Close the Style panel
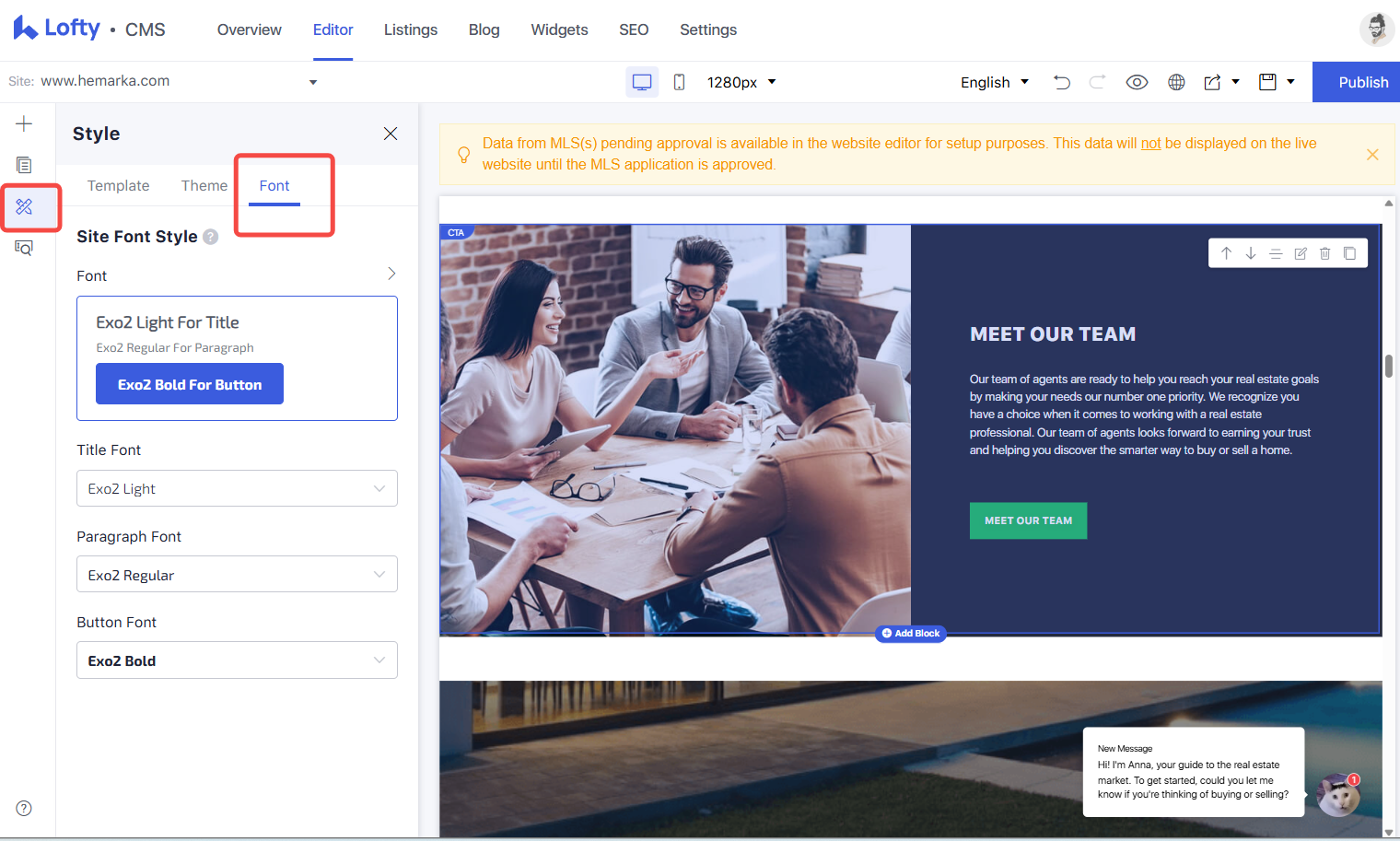 point(391,134)
